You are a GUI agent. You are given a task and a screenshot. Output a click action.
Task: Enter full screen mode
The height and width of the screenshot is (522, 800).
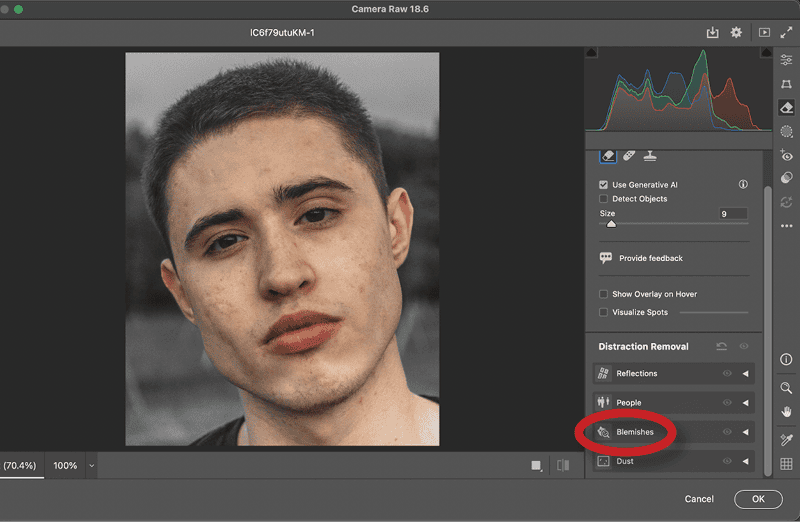pyautogui.click(x=786, y=33)
